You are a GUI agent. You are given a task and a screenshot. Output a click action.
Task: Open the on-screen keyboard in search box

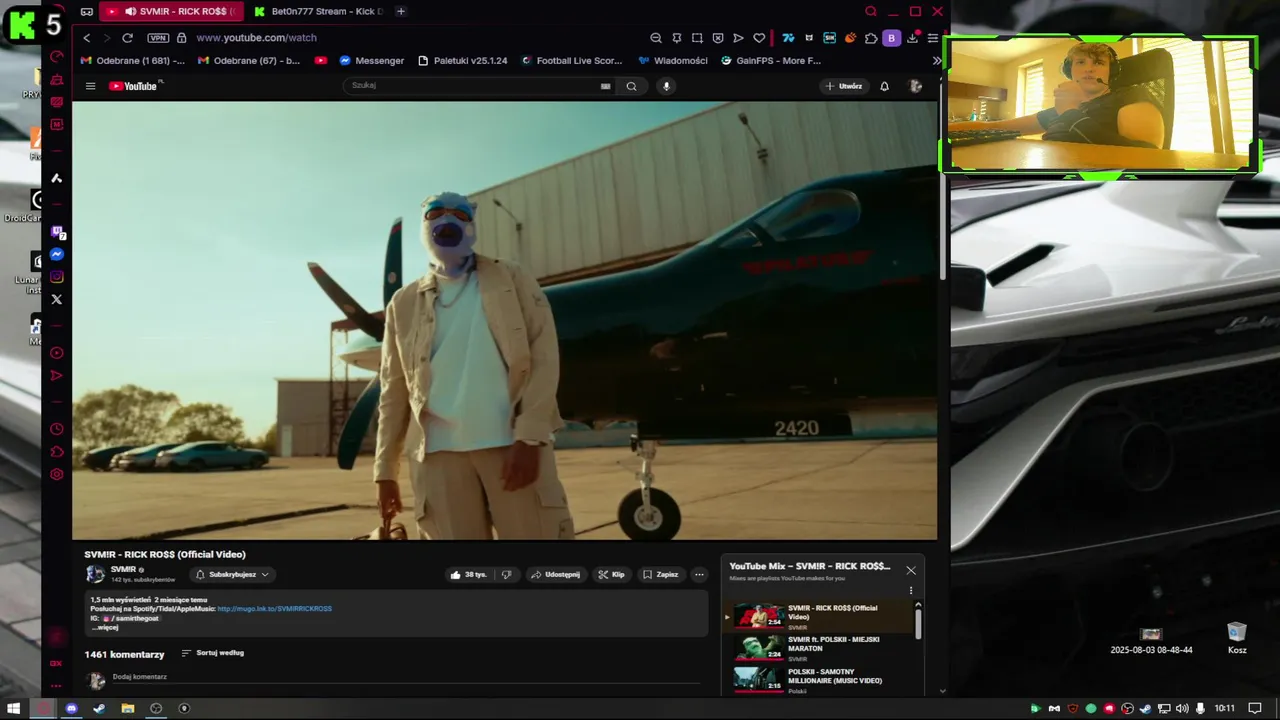click(605, 86)
